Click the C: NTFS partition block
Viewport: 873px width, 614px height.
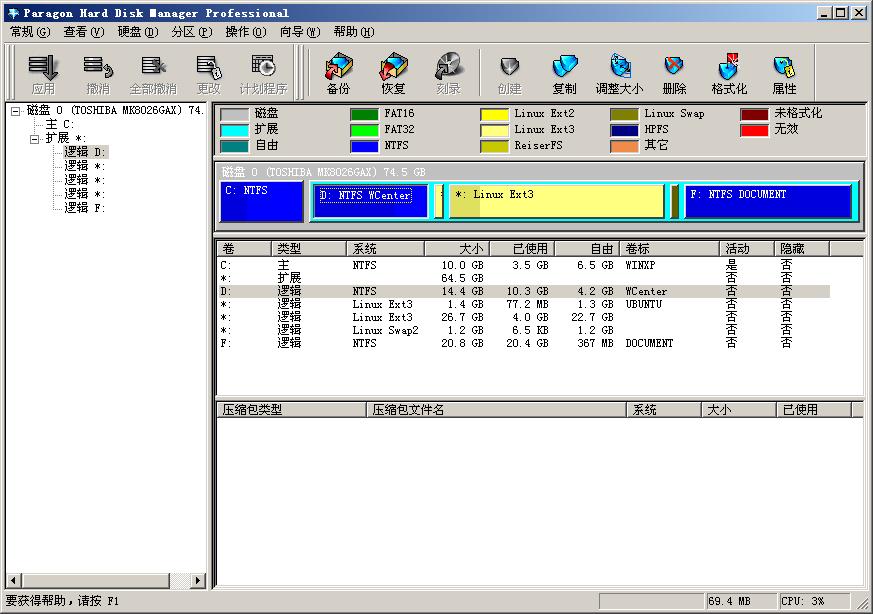coord(262,201)
